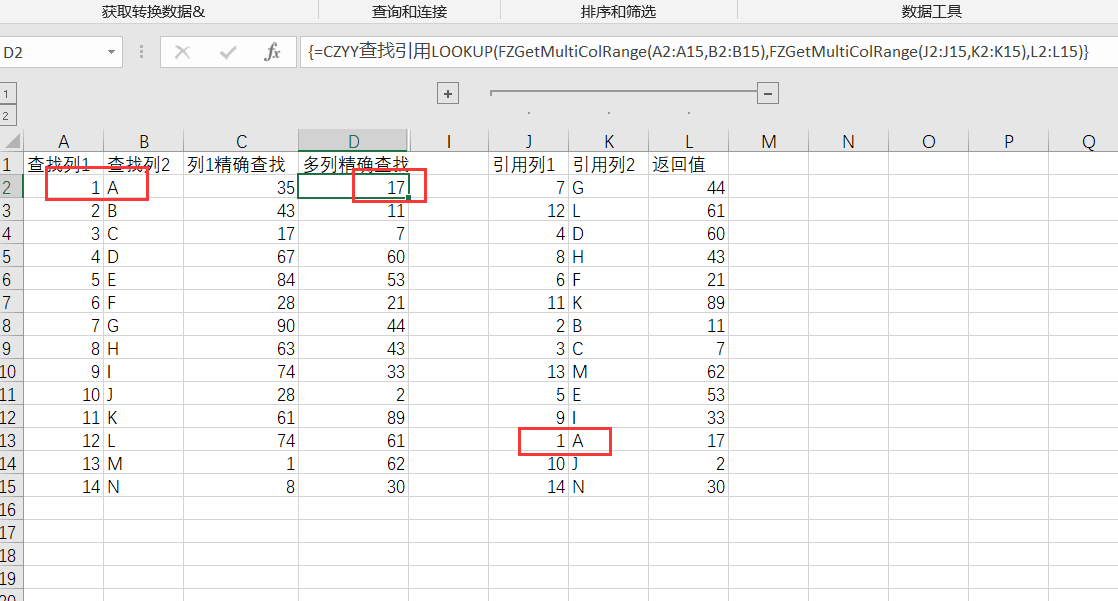Select cell C5 containing 67
The height and width of the screenshot is (601, 1118).
(241, 257)
